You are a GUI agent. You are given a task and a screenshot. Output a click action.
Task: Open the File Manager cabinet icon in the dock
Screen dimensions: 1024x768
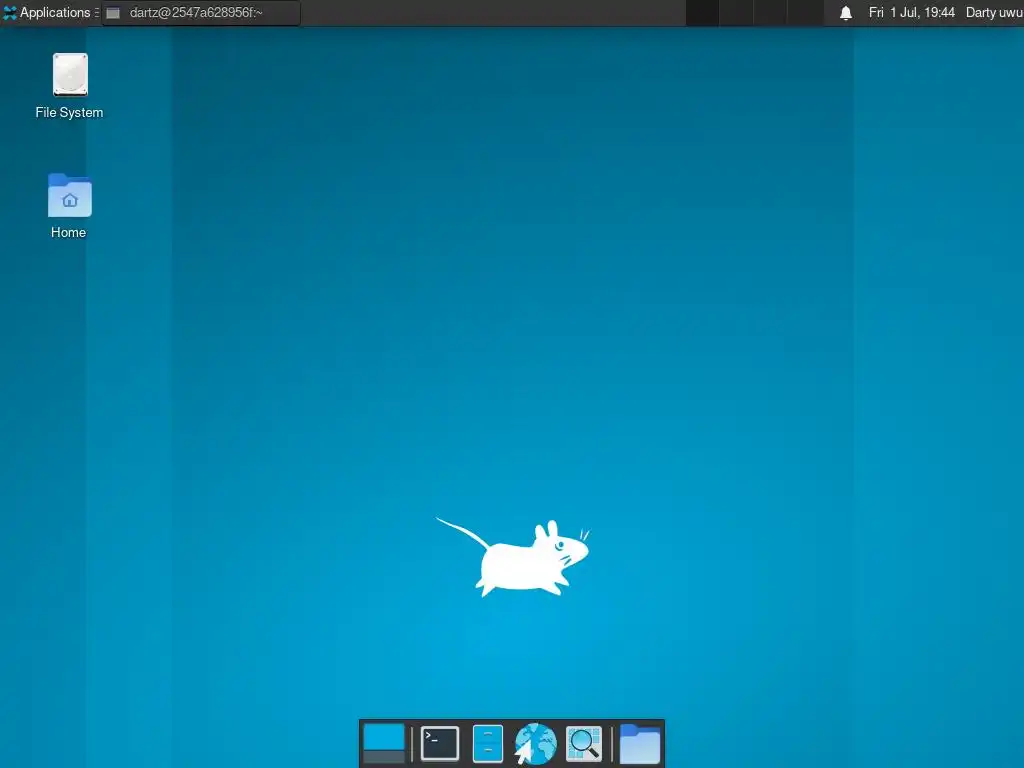pyautogui.click(x=487, y=743)
